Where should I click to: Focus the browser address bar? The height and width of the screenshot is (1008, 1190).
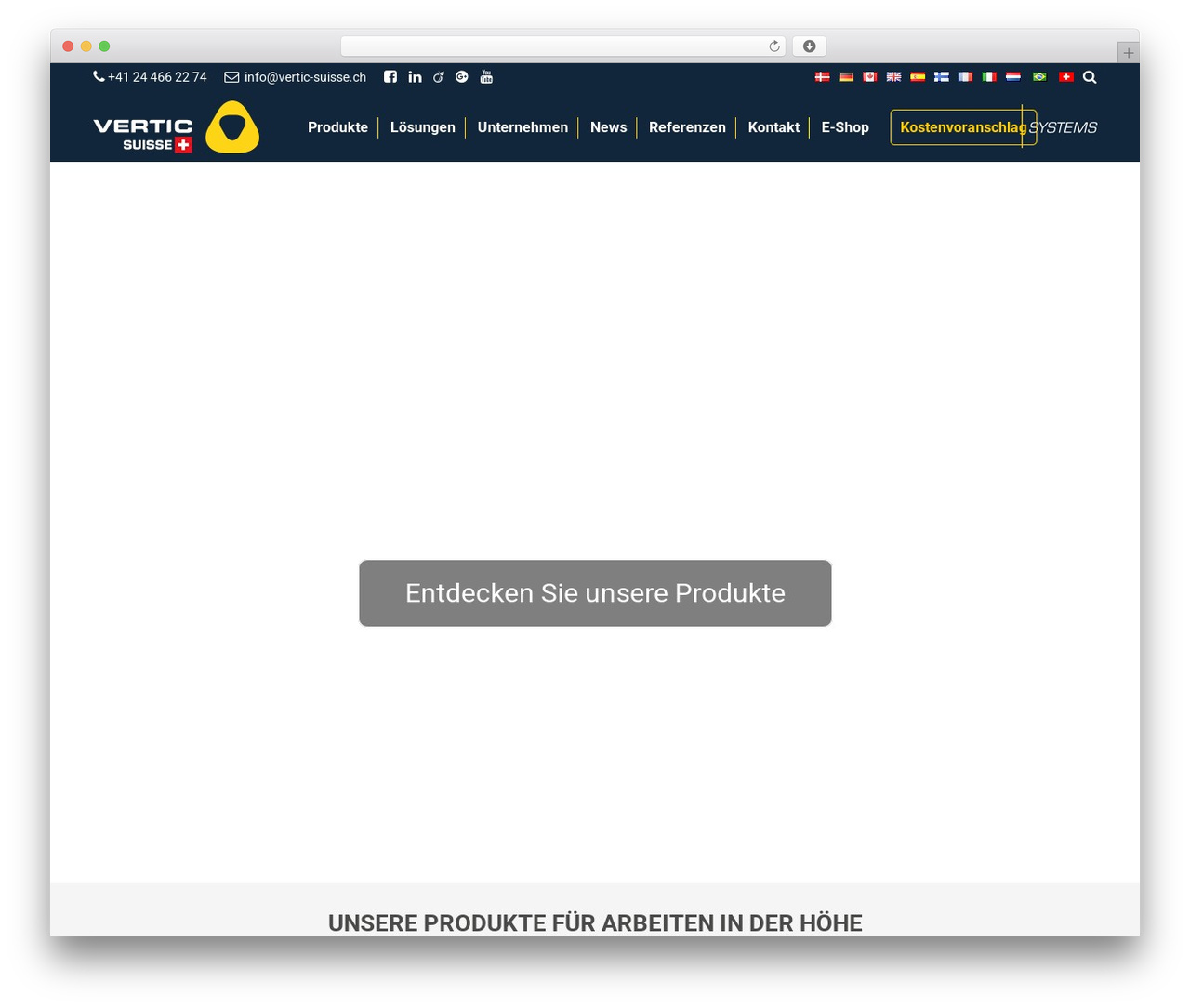tap(562, 46)
